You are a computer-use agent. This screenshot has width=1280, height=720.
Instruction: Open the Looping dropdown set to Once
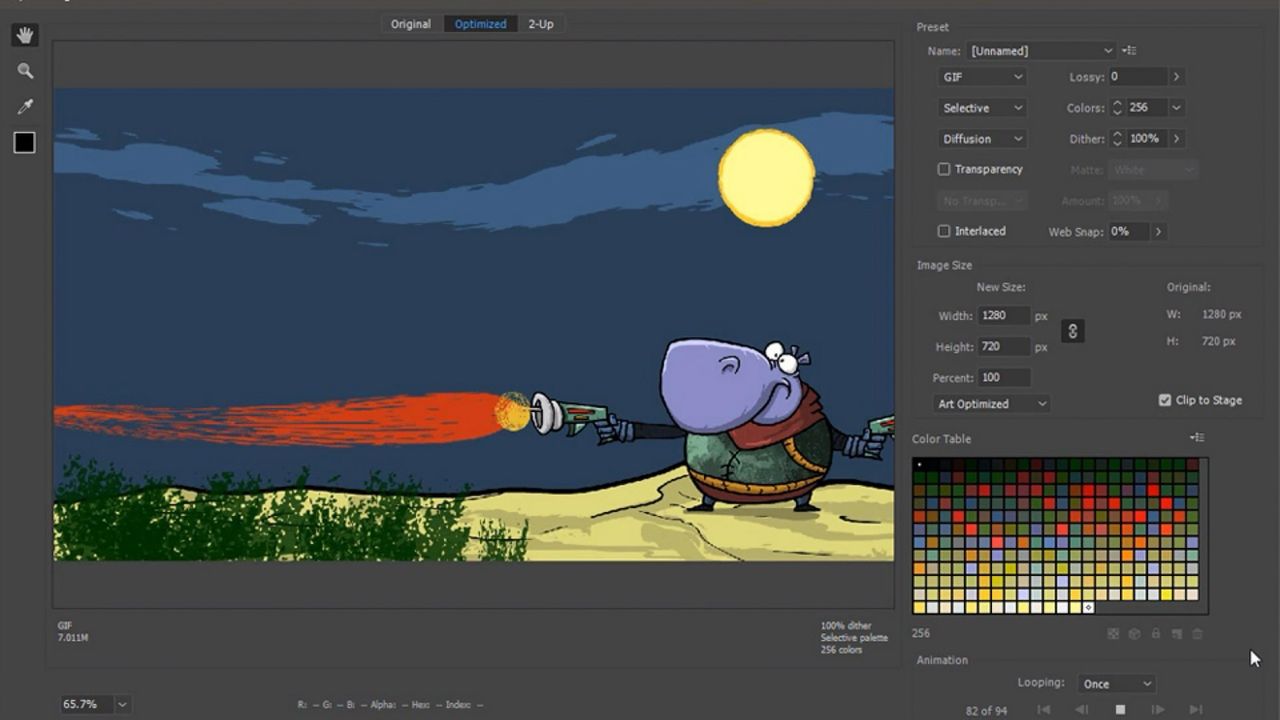[1116, 683]
